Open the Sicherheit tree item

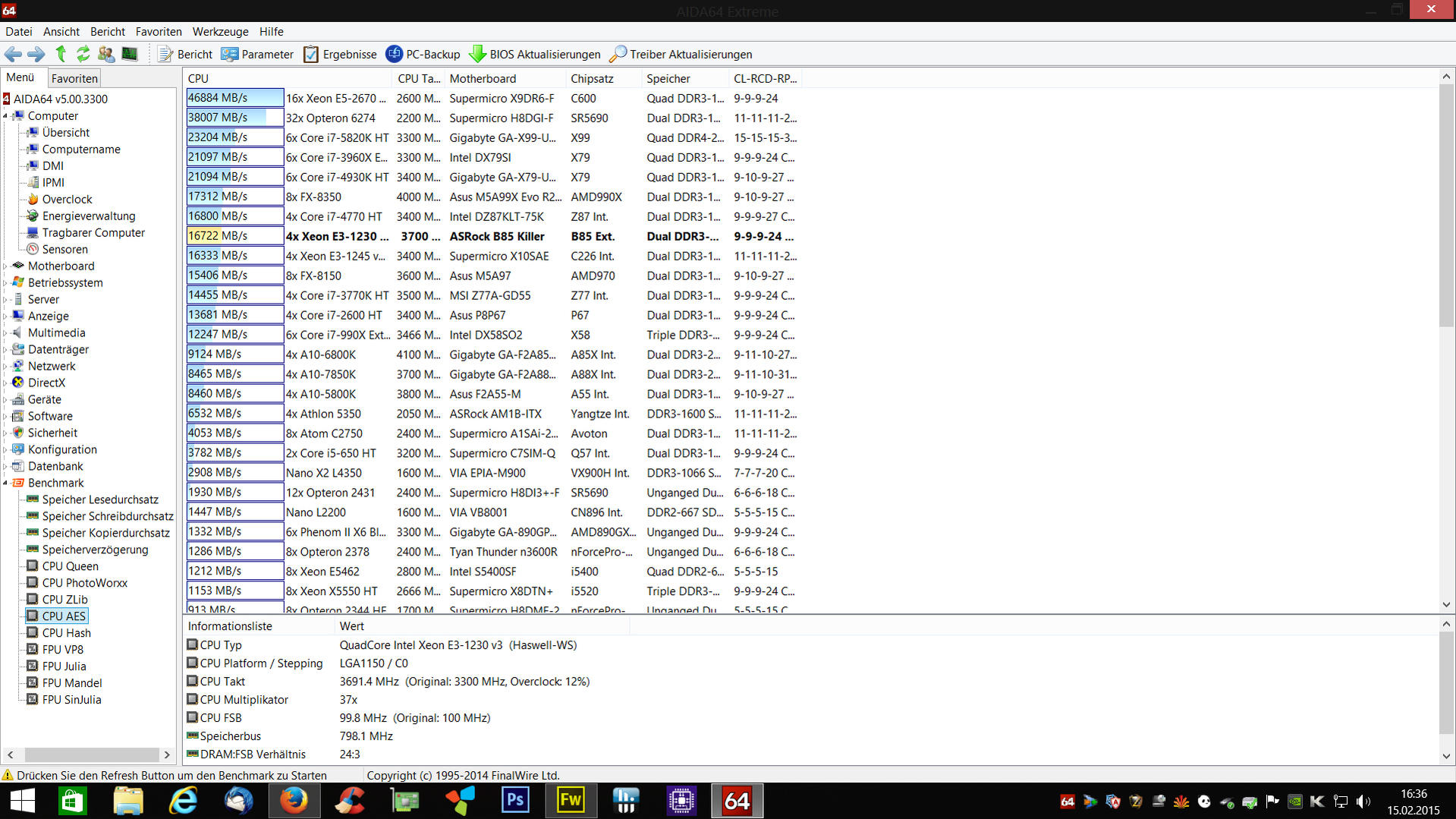pos(52,433)
